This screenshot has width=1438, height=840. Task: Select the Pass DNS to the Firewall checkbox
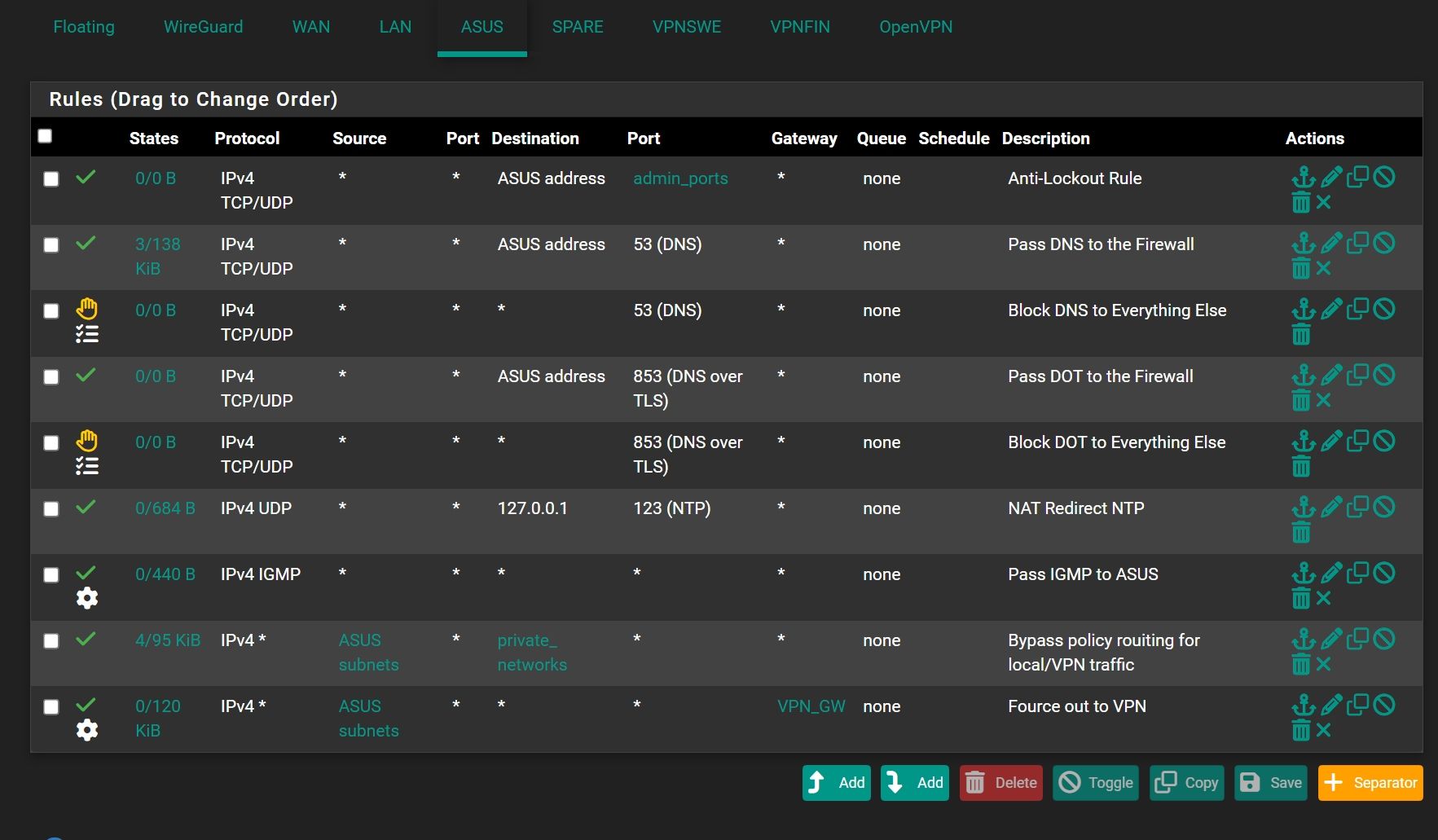point(51,245)
